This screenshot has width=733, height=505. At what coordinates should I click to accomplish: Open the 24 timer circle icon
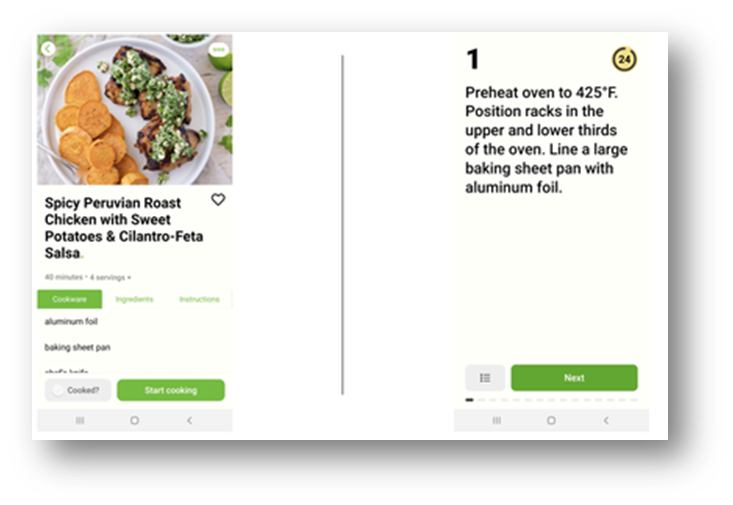pyautogui.click(x=625, y=59)
